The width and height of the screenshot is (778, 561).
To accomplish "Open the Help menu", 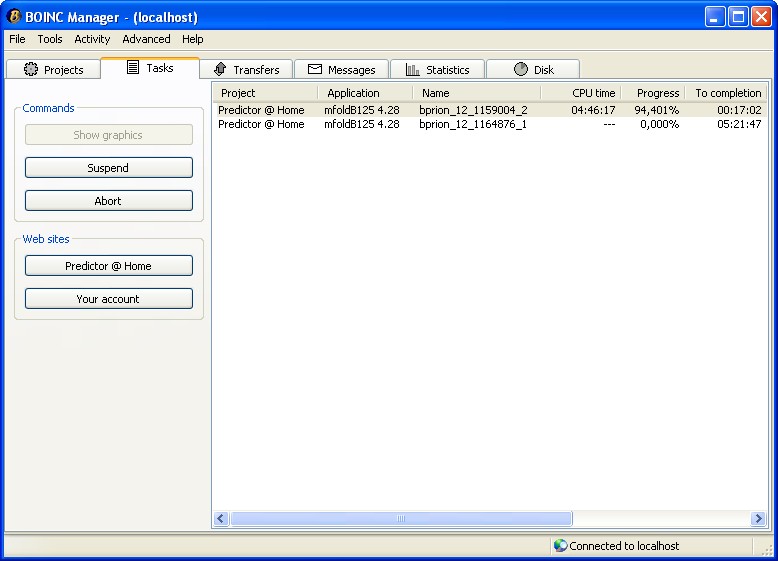I will 192,39.
